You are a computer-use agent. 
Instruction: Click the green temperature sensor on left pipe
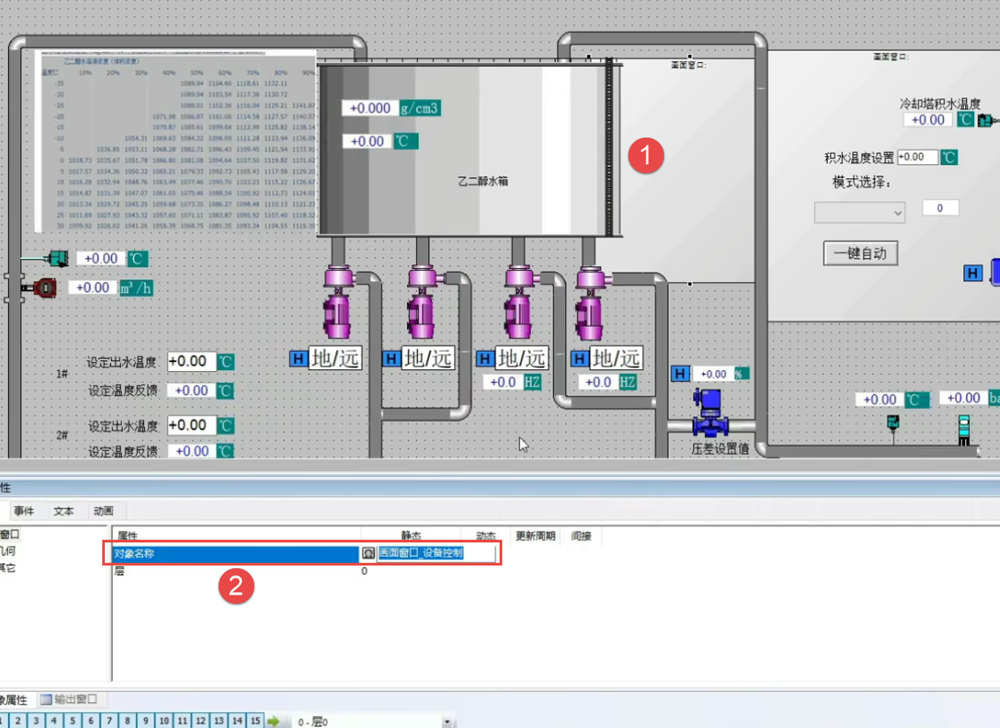tap(57, 258)
